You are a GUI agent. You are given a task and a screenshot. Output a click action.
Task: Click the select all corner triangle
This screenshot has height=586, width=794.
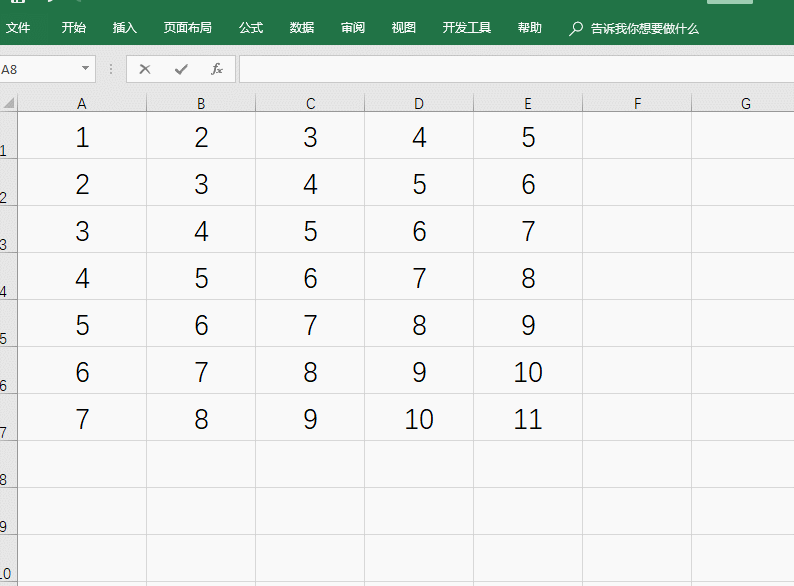point(9,103)
